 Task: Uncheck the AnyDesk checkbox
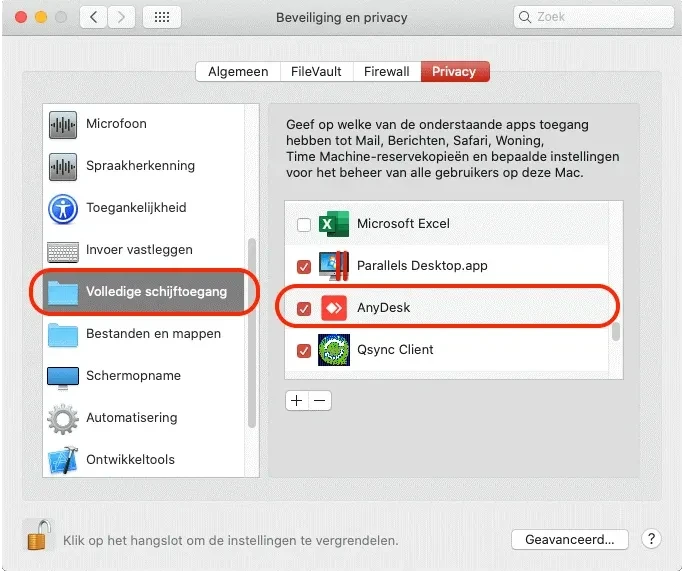click(x=304, y=309)
